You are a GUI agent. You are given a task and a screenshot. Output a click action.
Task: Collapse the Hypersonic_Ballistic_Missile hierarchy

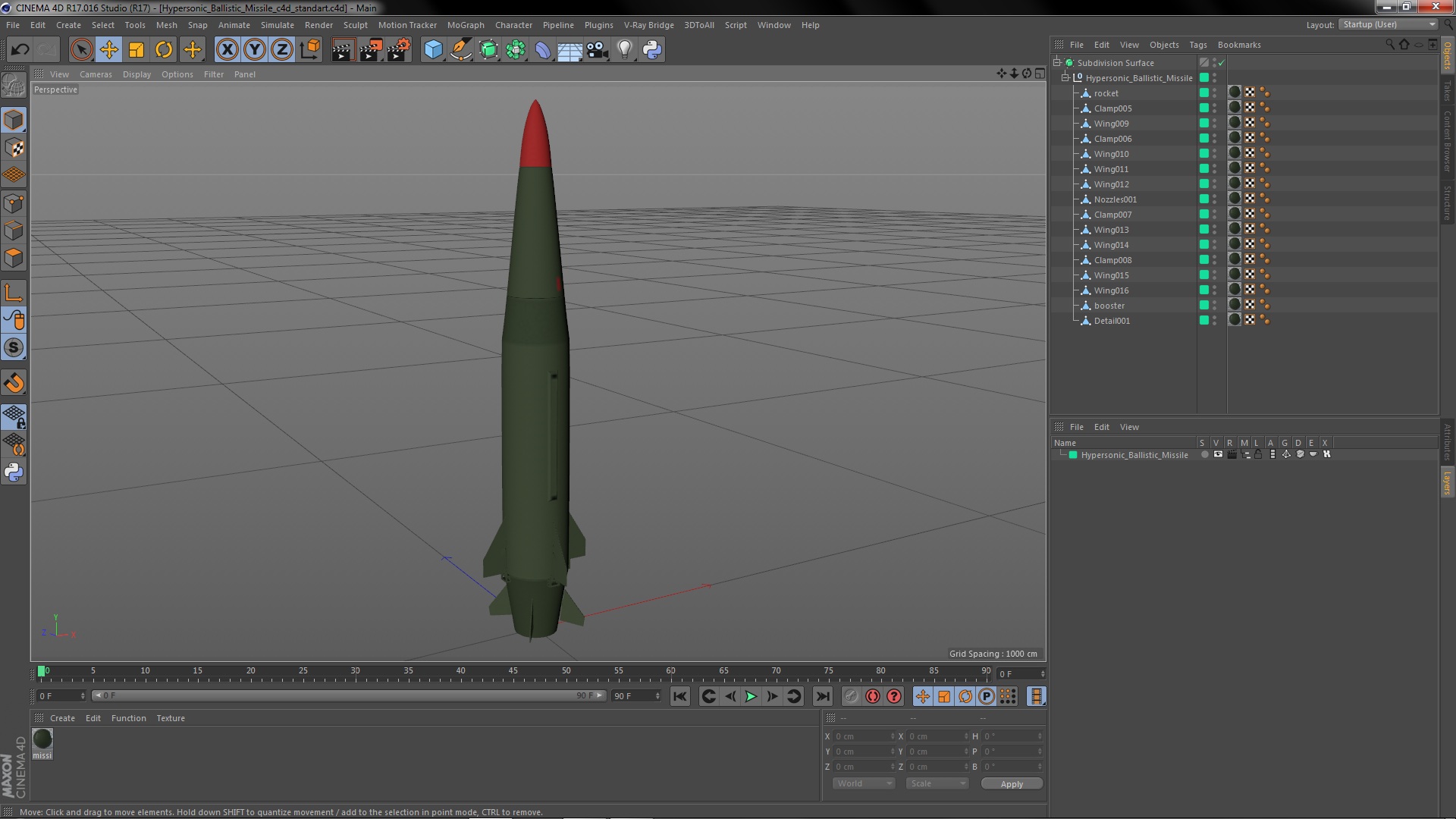click(x=1065, y=78)
